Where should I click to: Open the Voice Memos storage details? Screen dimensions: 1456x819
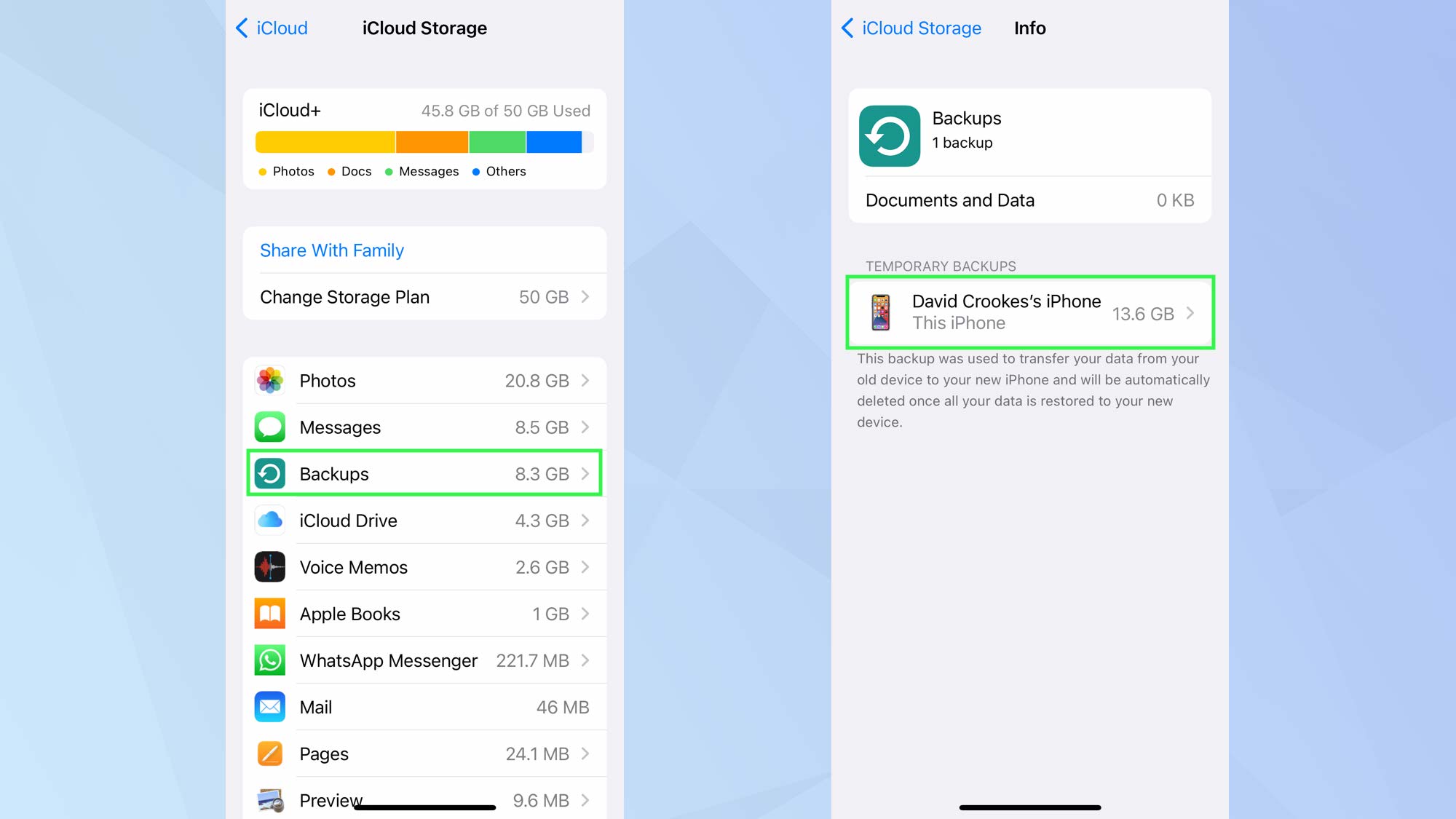tap(425, 567)
